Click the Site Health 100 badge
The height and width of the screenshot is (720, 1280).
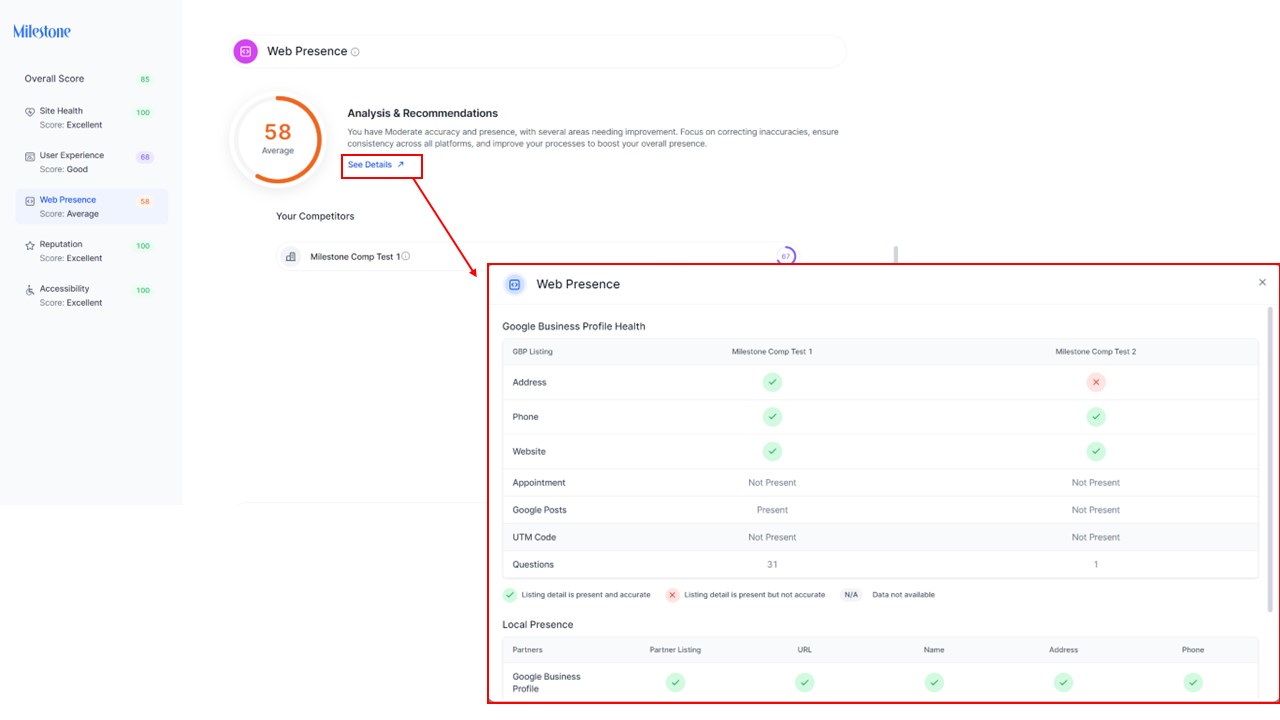143,113
